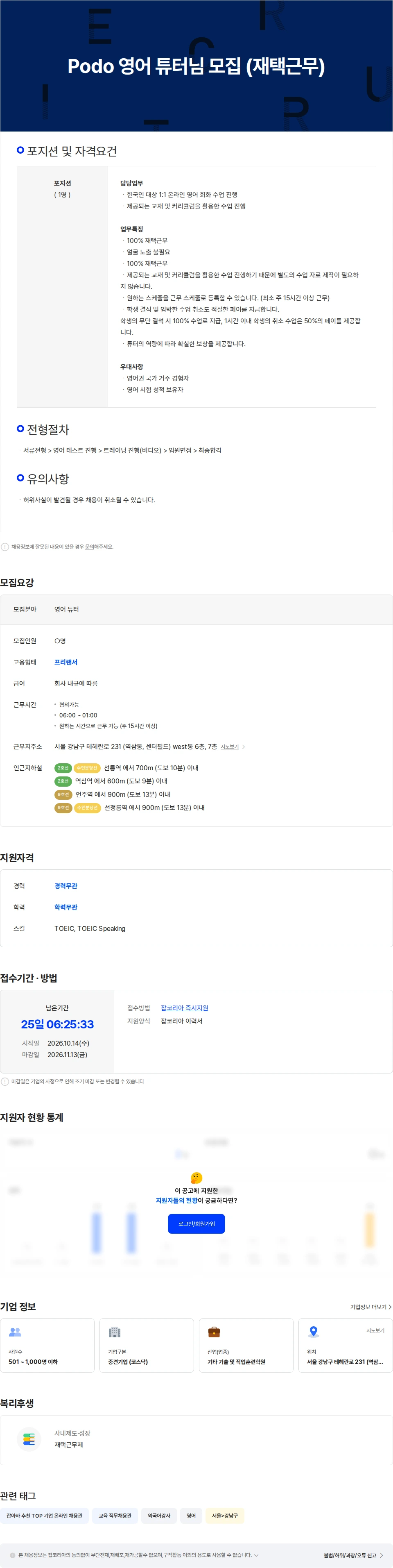
Task: Click the blue bullet beside 유의사항
Action: point(20,478)
